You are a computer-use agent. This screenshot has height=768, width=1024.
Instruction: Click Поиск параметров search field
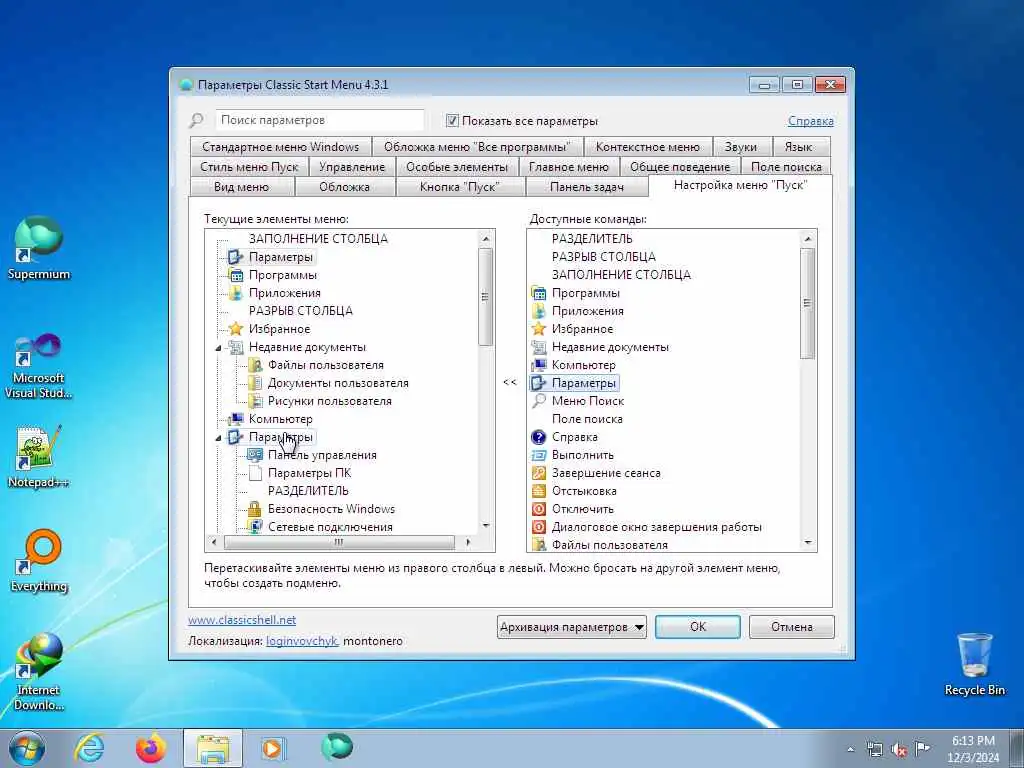tap(319, 120)
